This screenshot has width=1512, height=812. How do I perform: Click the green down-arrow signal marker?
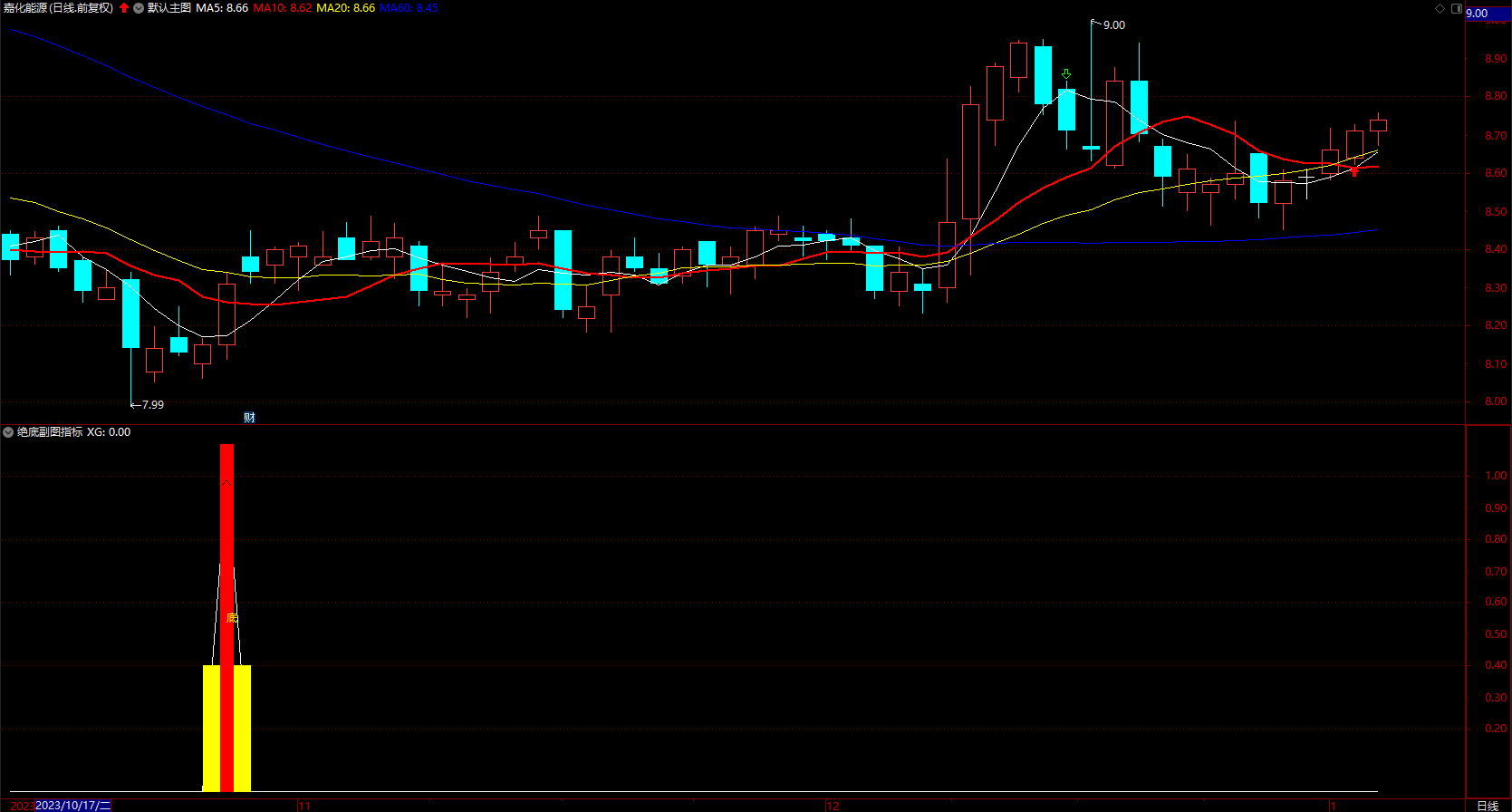tap(1066, 74)
